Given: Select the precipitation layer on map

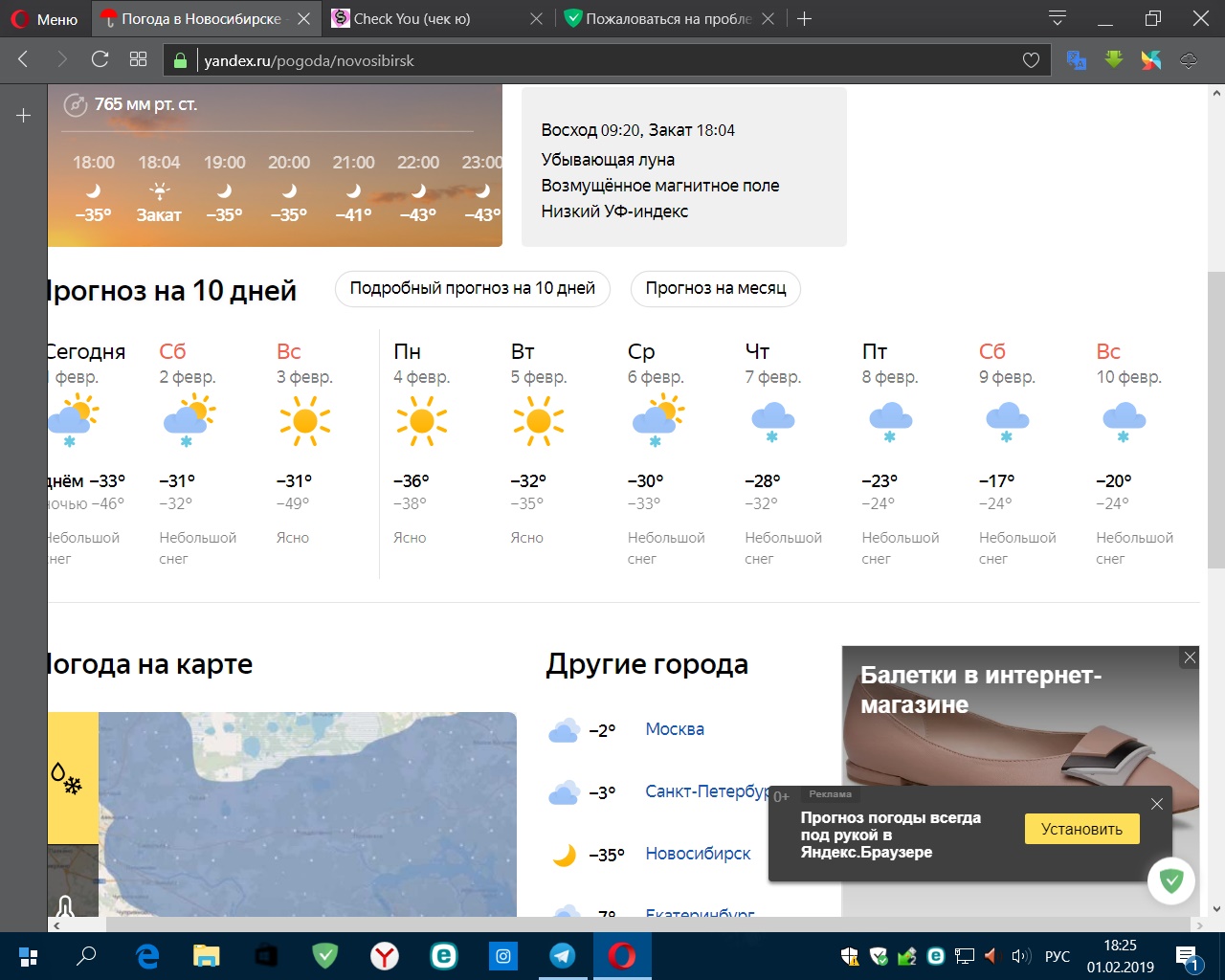Looking at the screenshot, I should (x=73, y=778).
